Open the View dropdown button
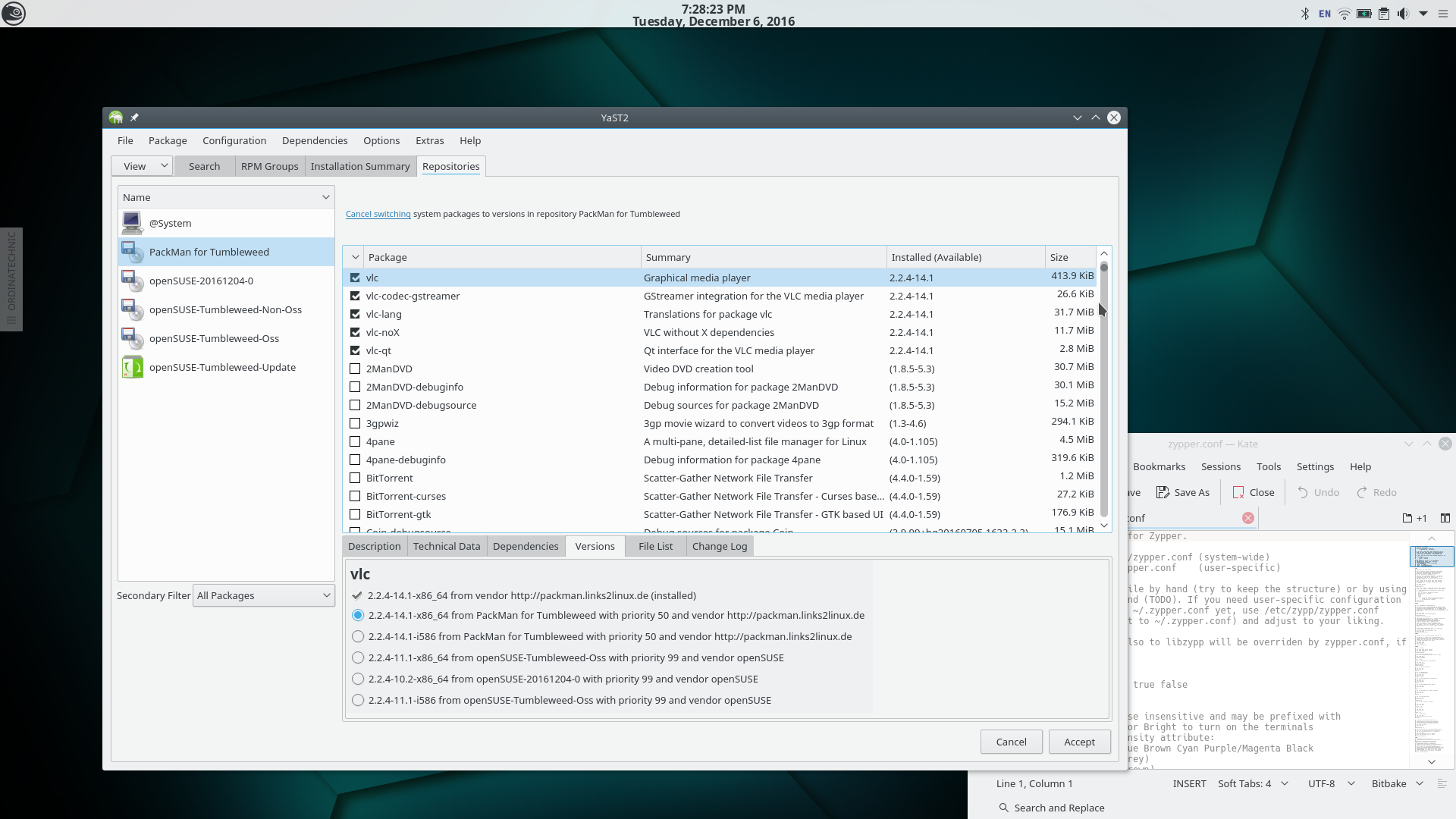 click(142, 166)
